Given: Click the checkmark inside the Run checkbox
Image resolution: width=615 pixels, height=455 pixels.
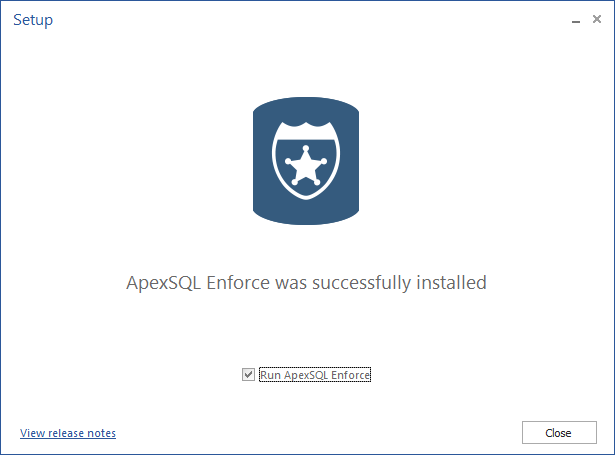Looking at the screenshot, I should coord(248,375).
